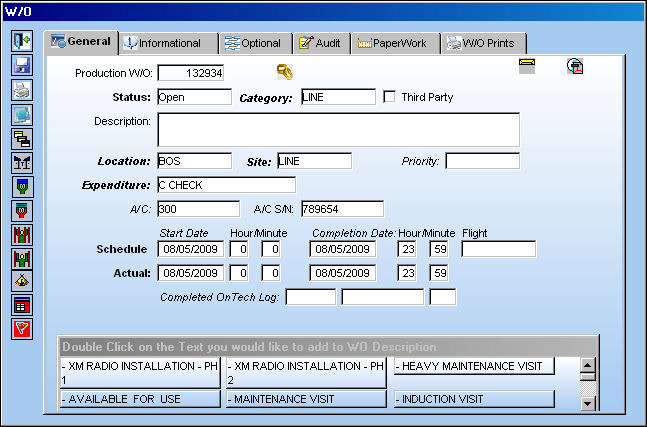
Task: Click the Expenditure field showing C CHECK
Action: coord(227,185)
